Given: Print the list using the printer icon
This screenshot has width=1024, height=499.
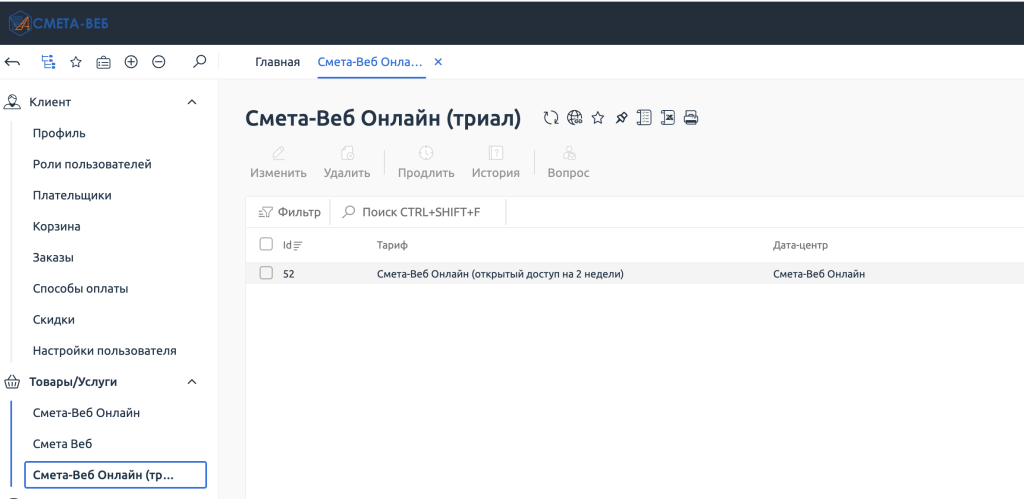Looking at the screenshot, I should click(691, 118).
